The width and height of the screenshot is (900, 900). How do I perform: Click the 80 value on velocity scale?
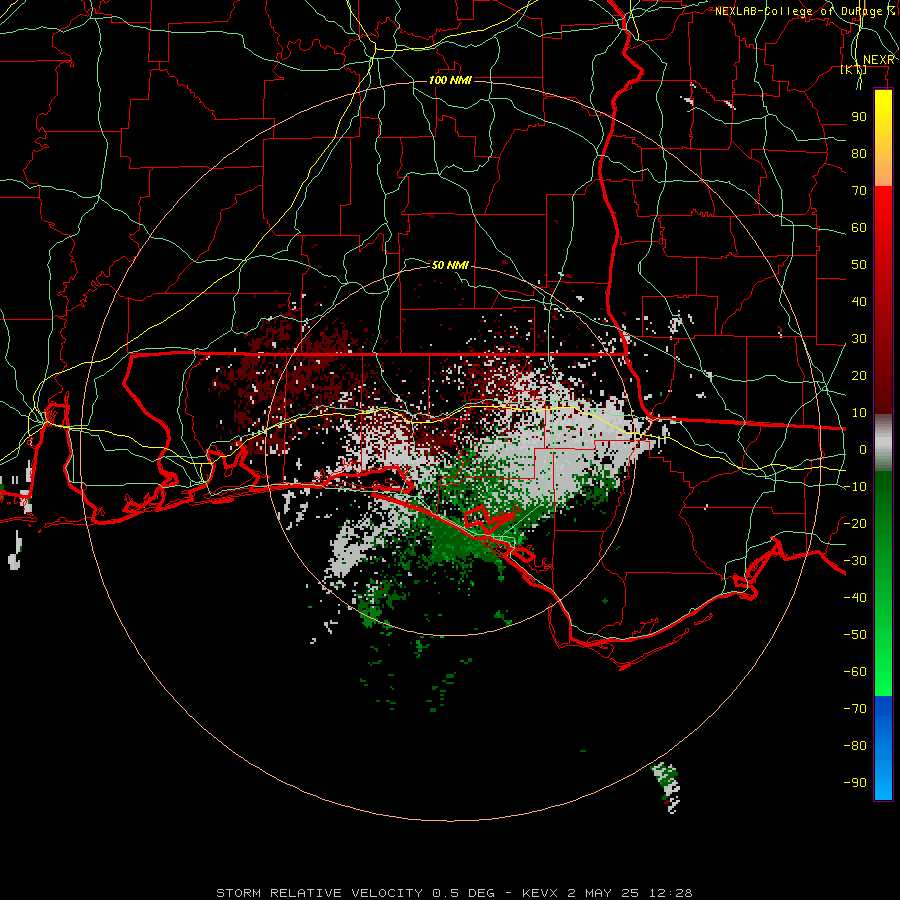click(x=859, y=154)
